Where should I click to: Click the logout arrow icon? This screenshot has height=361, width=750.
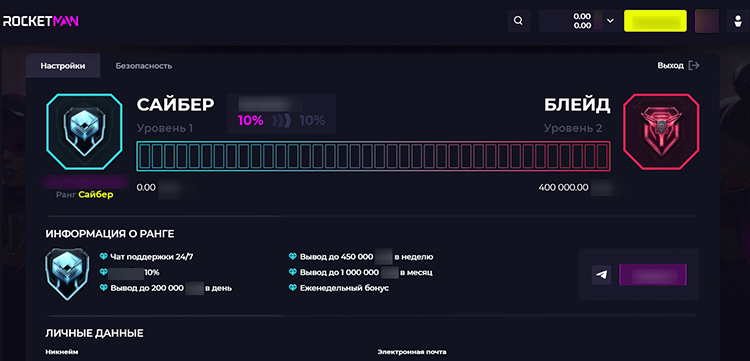694,66
